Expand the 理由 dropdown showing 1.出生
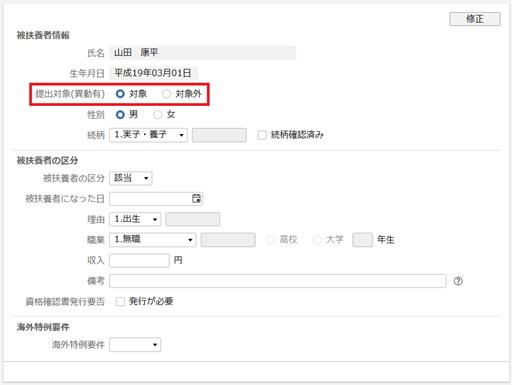The width and height of the screenshot is (512, 385). 135,219
